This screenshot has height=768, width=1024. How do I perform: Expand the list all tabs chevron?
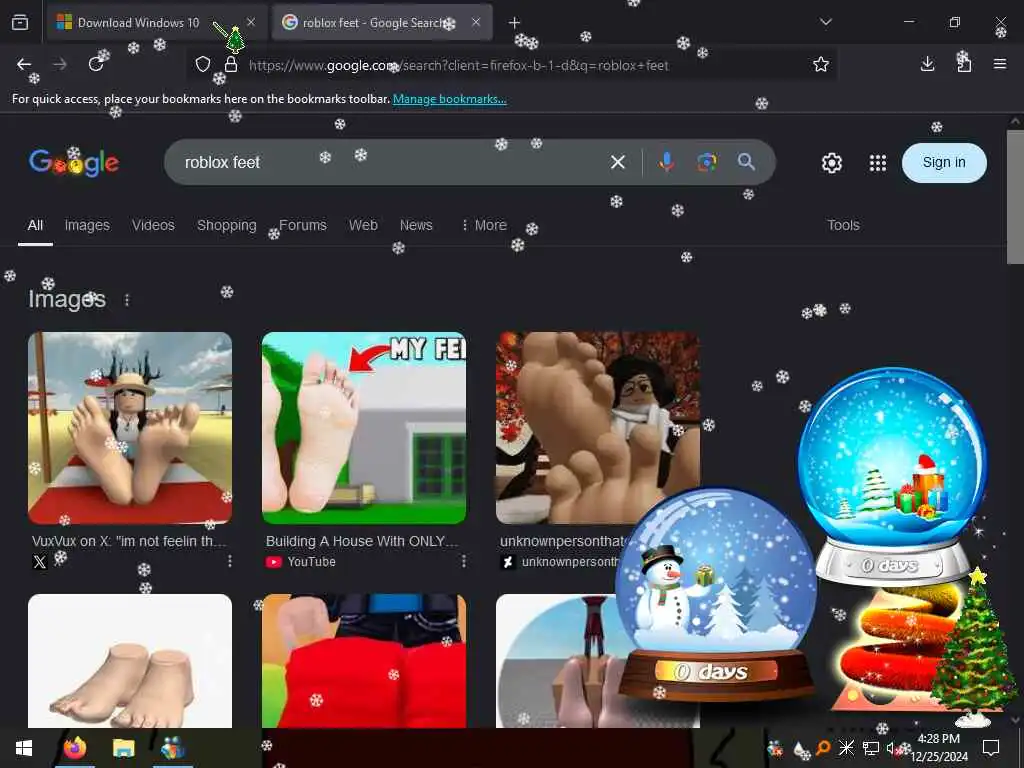pyautogui.click(x=826, y=22)
